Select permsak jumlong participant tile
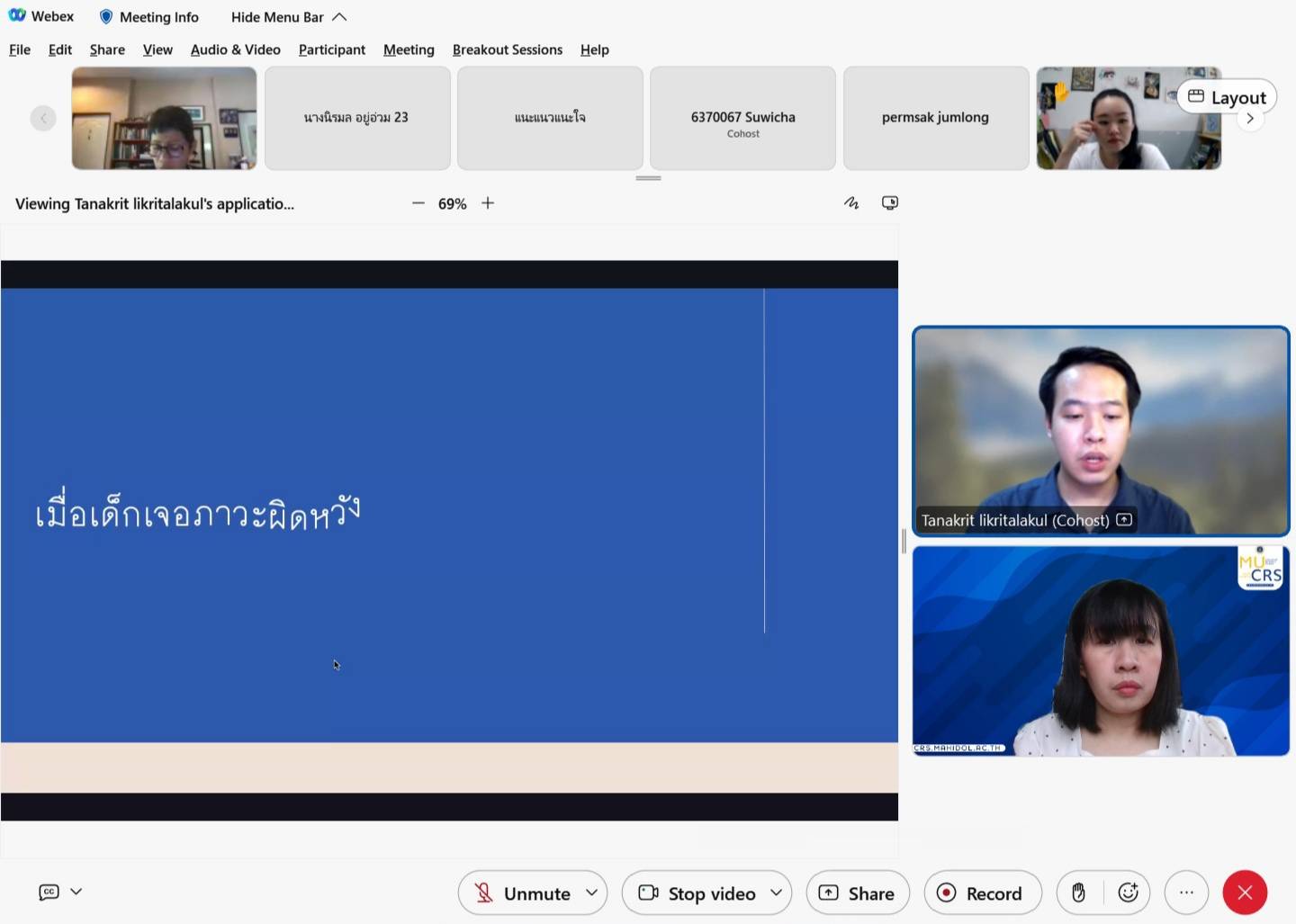 tap(935, 118)
